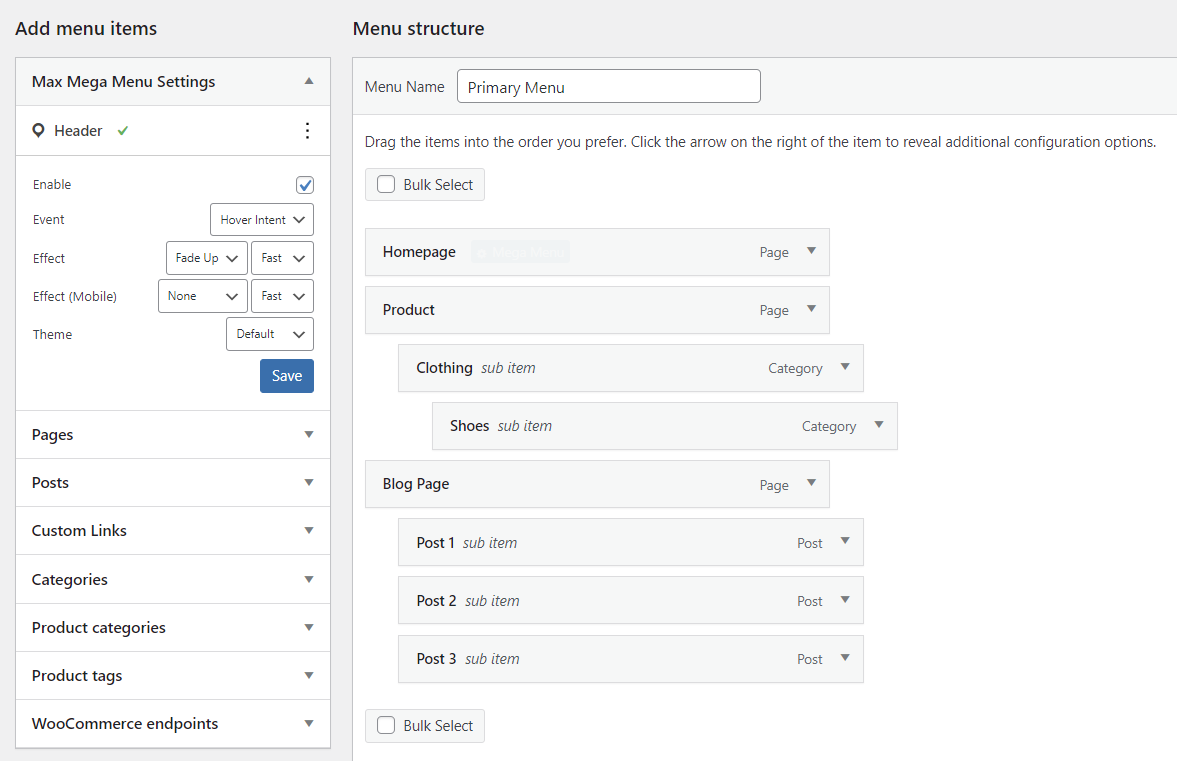
Task: Check the bottom Bulk Select checkbox
Action: 385,725
